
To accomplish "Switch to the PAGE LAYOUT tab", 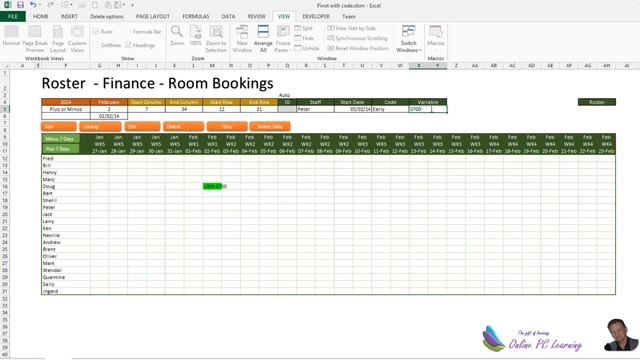I will (x=153, y=16).
